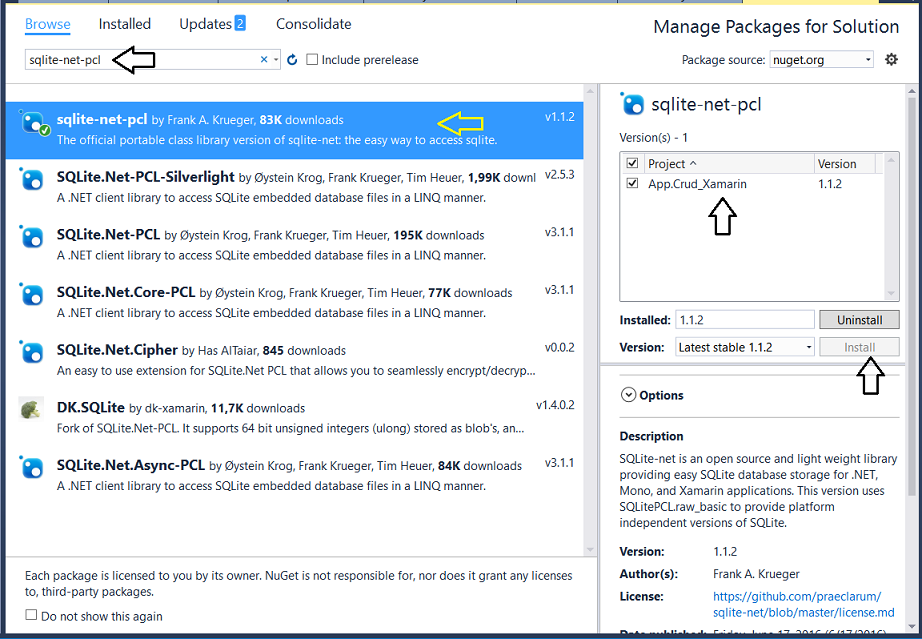Select the sqlite-net-pcl package row
This screenshot has width=922, height=639.
(295, 131)
